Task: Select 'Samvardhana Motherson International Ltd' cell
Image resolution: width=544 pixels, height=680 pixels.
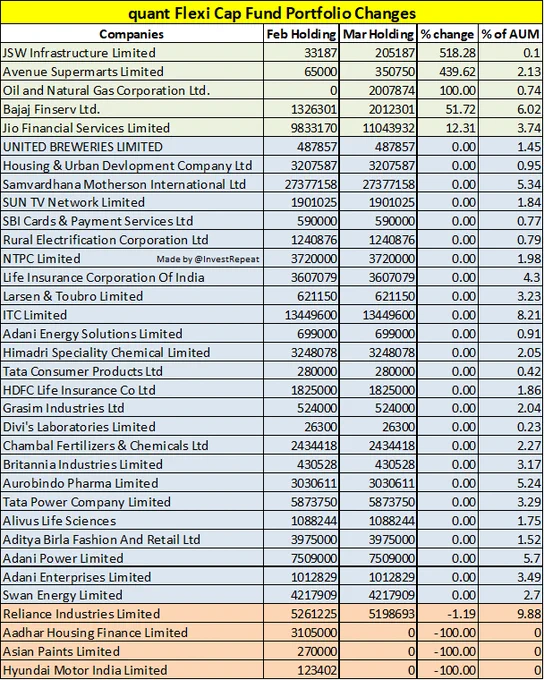Action: (x=132, y=184)
